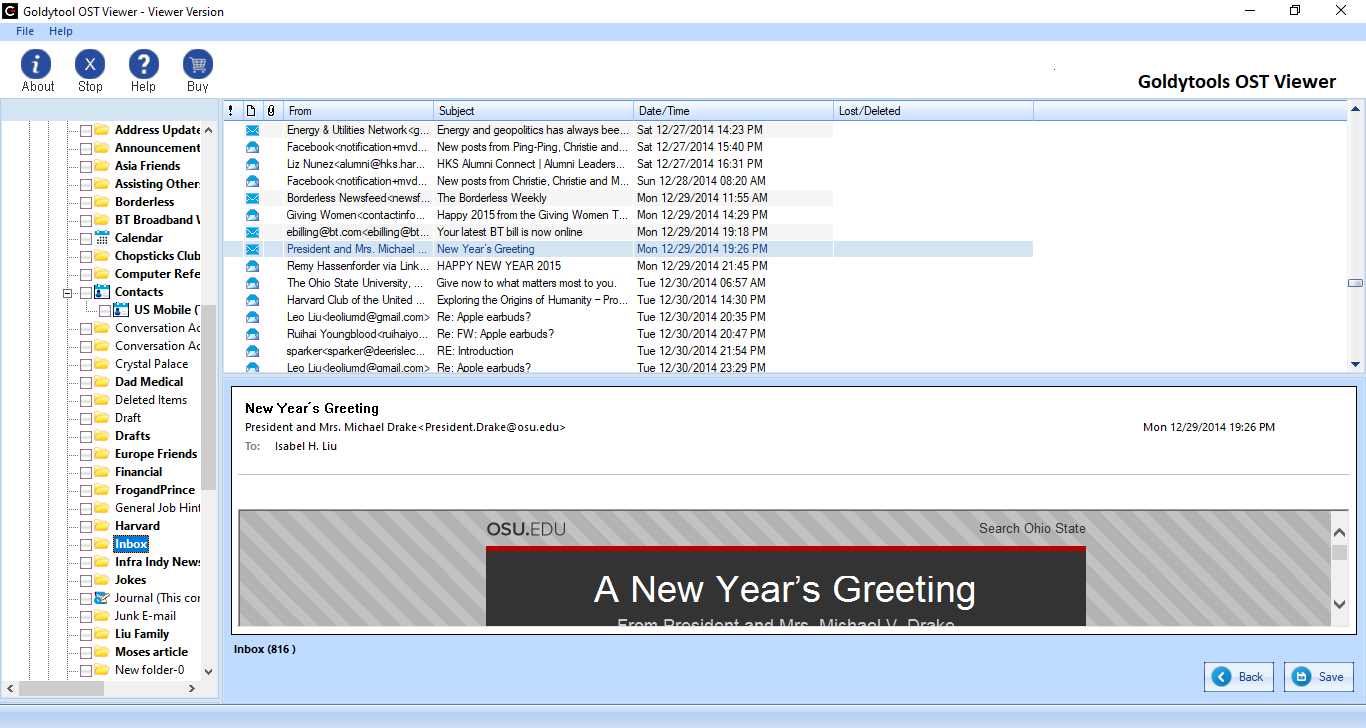Click folder tree horizontal scroll left arrow
This screenshot has height=728, width=1366.
pyautogui.click(x=11, y=689)
